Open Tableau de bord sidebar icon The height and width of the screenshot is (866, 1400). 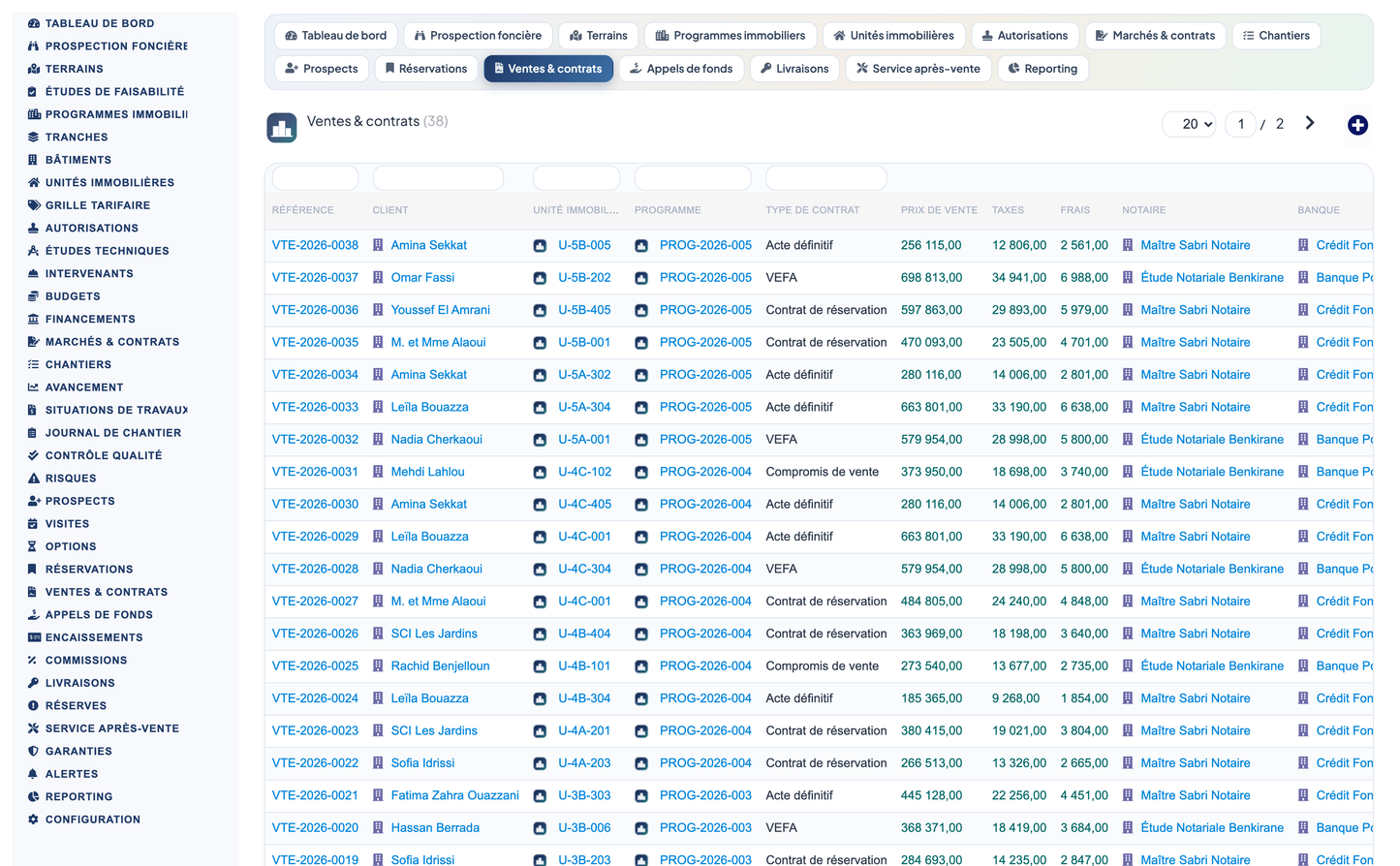(34, 23)
